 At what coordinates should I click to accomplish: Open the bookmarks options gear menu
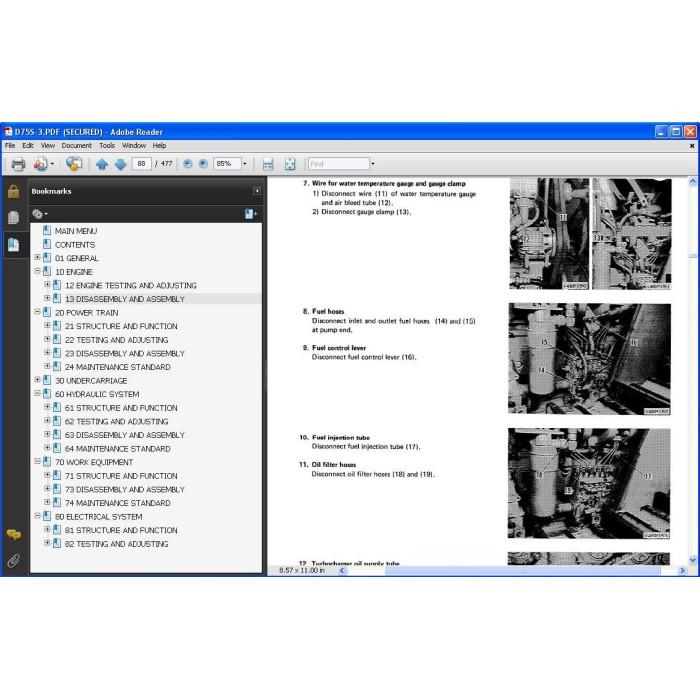[40, 214]
